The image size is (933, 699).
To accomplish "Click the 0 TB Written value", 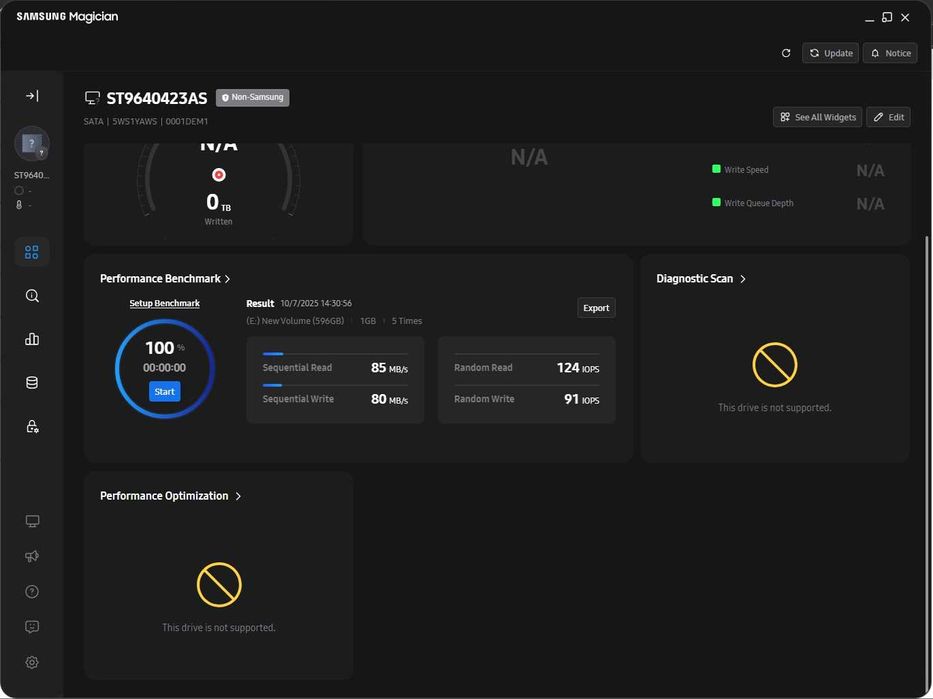I will pos(218,202).
